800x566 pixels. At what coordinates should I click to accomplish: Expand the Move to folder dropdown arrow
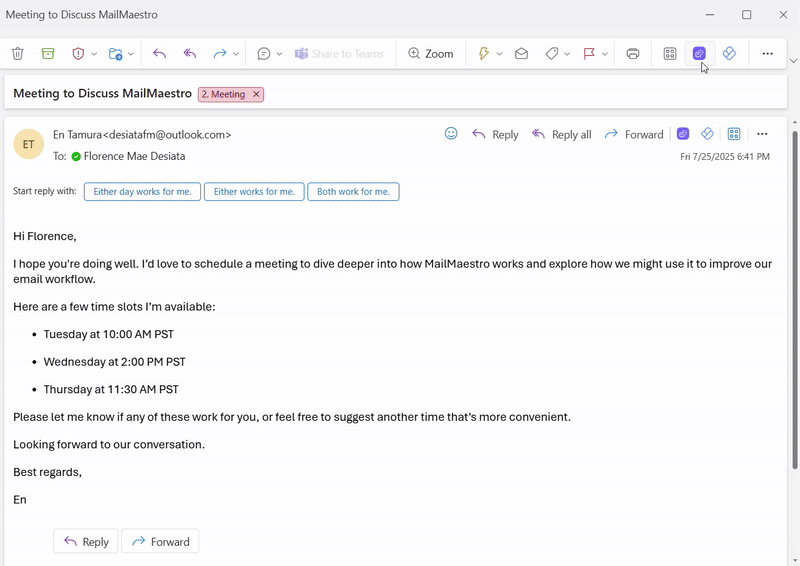click(131, 54)
